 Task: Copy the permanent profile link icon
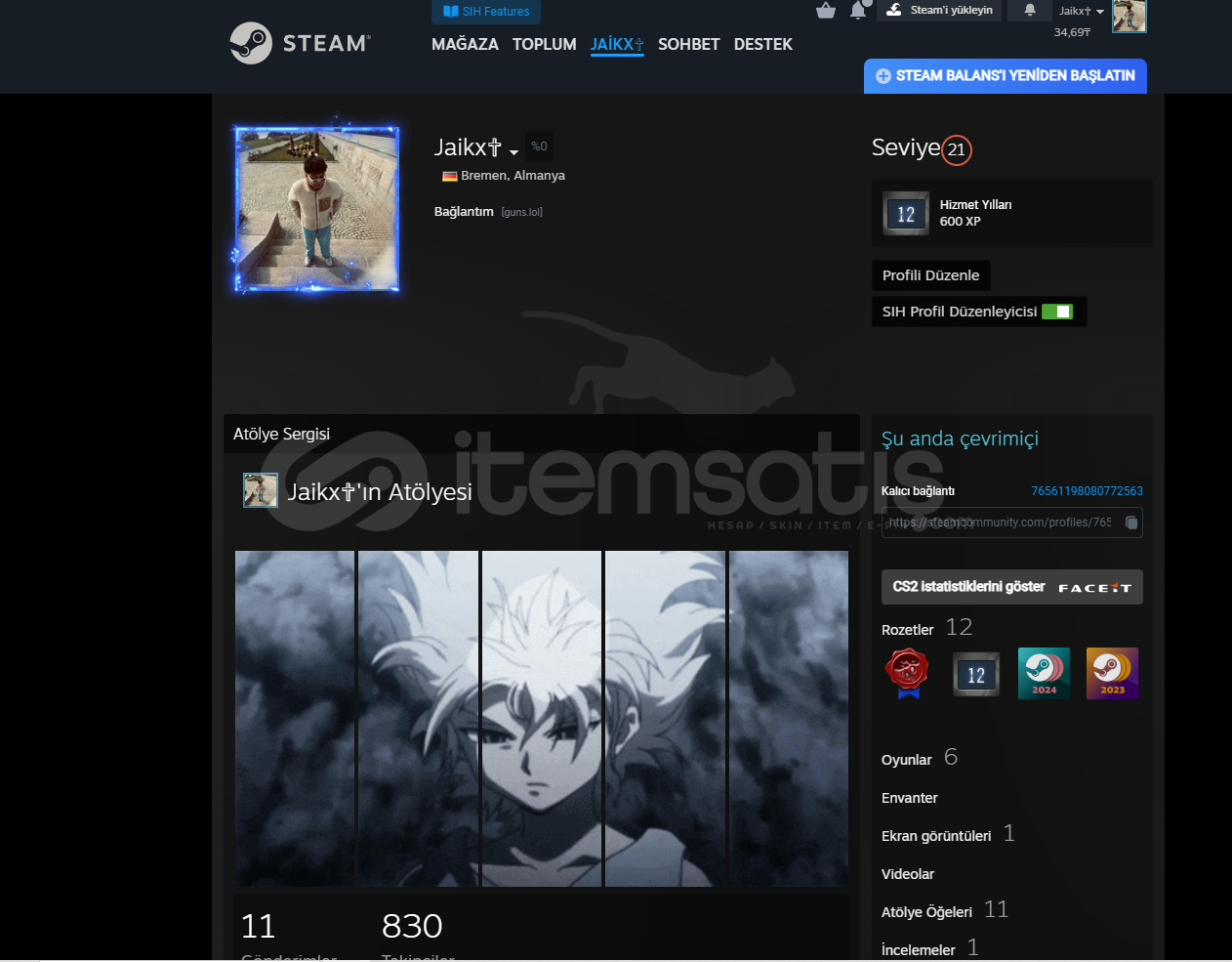(x=1130, y=523)
